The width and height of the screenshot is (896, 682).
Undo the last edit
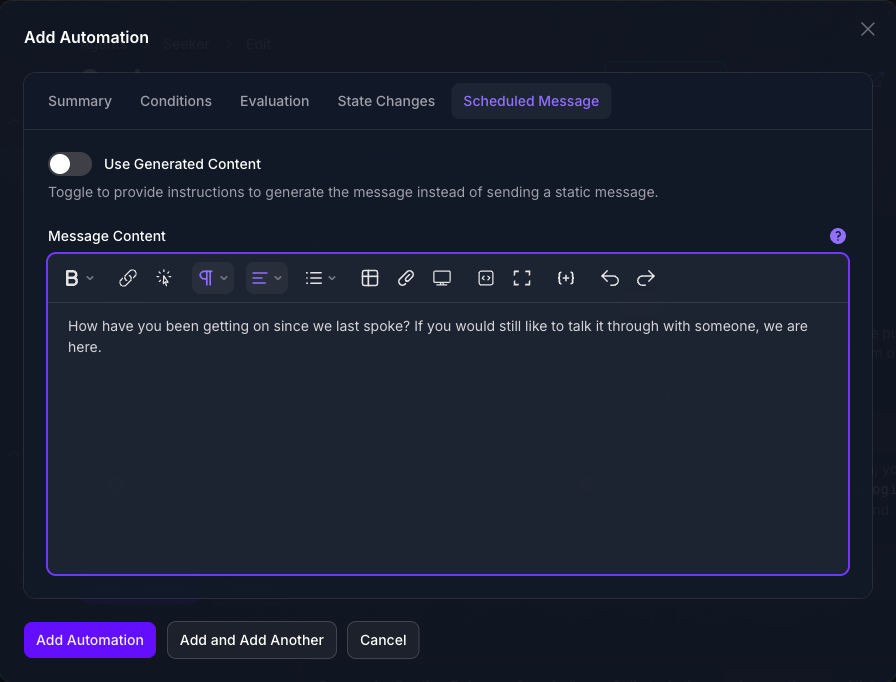coord(610,278)
